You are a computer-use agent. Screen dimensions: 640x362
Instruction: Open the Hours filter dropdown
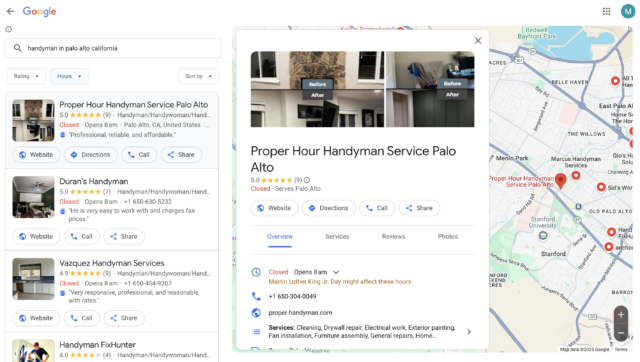pos(69,76)
